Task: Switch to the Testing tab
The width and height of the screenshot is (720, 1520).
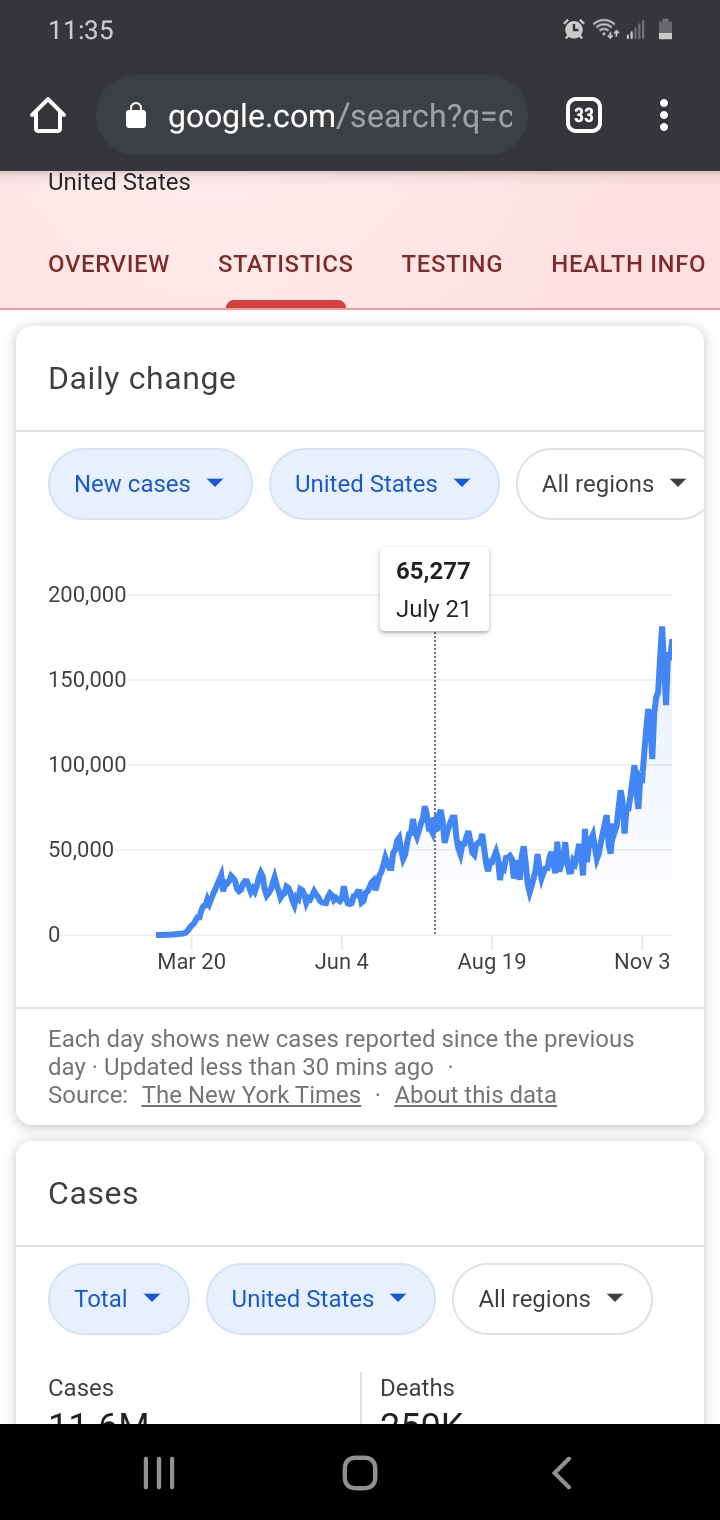Action: pyautogui.click(x=452, y=264)
